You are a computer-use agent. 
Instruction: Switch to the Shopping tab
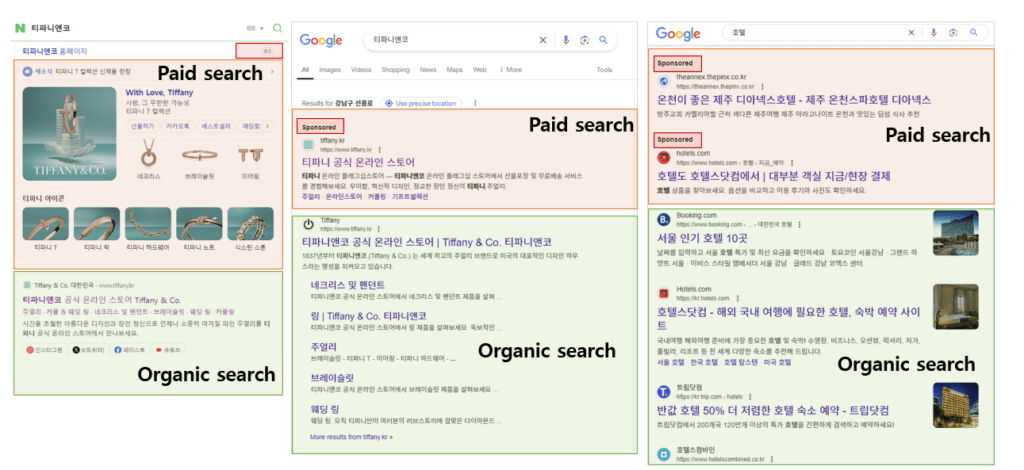point(395,69)
